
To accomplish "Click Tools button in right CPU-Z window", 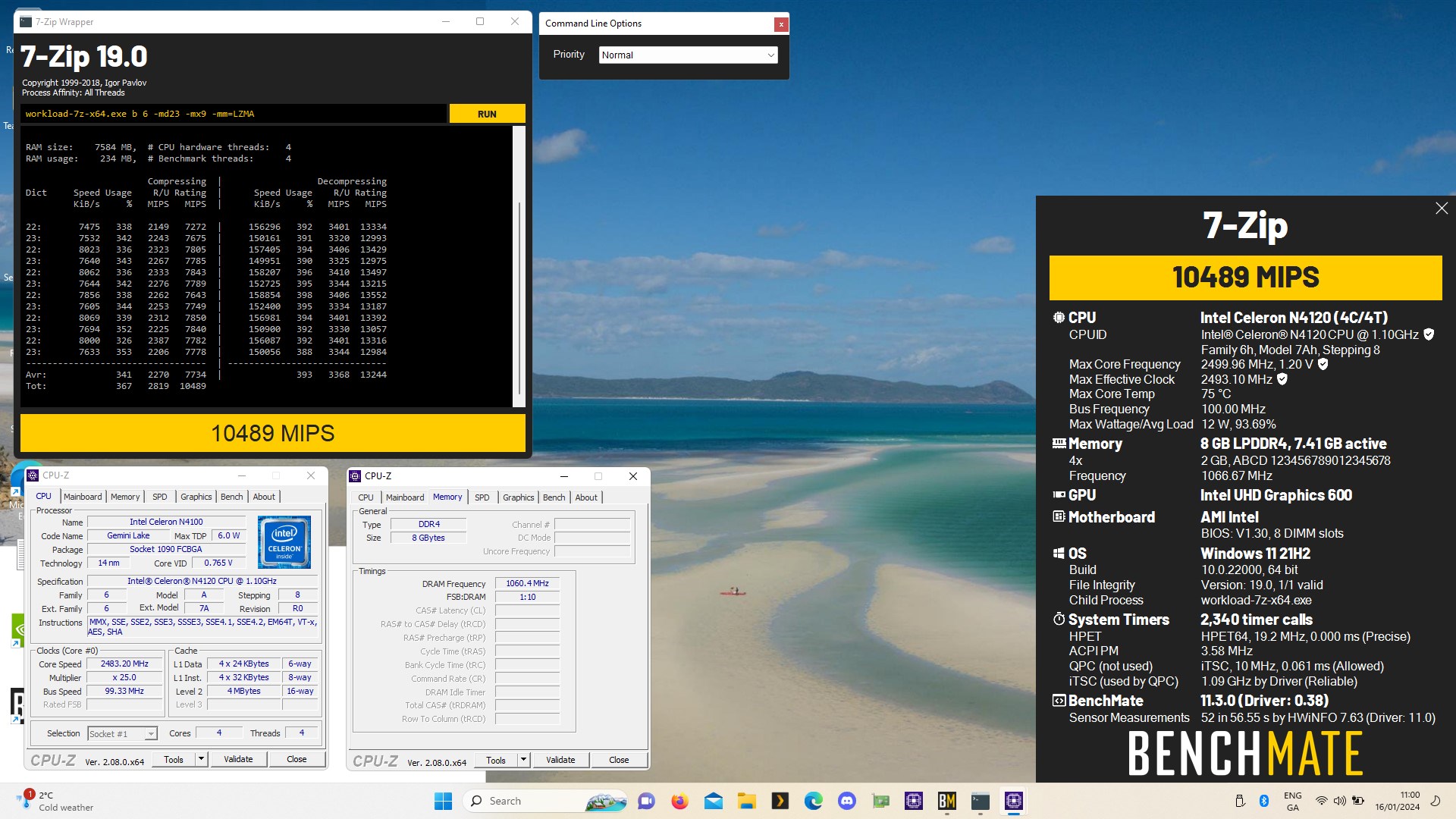I will click(x=496, y=760).
